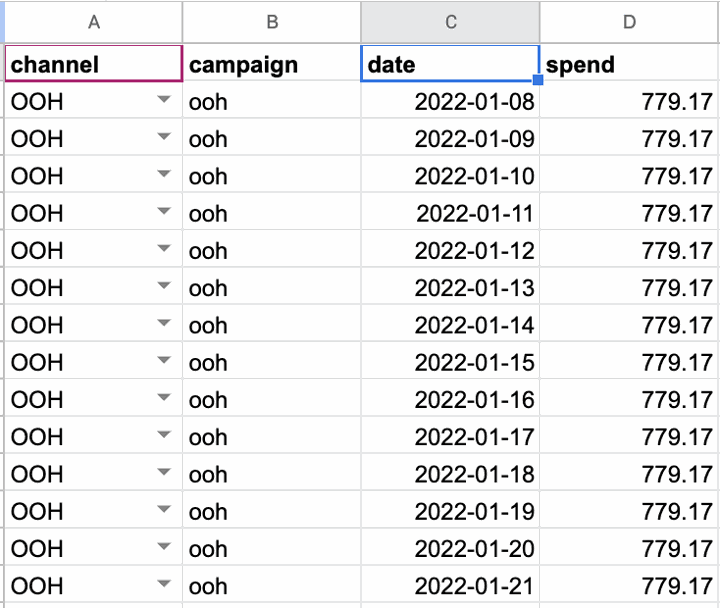Click the spend header cell
Viewport: 720px width, 608px height.
[630, 63]
